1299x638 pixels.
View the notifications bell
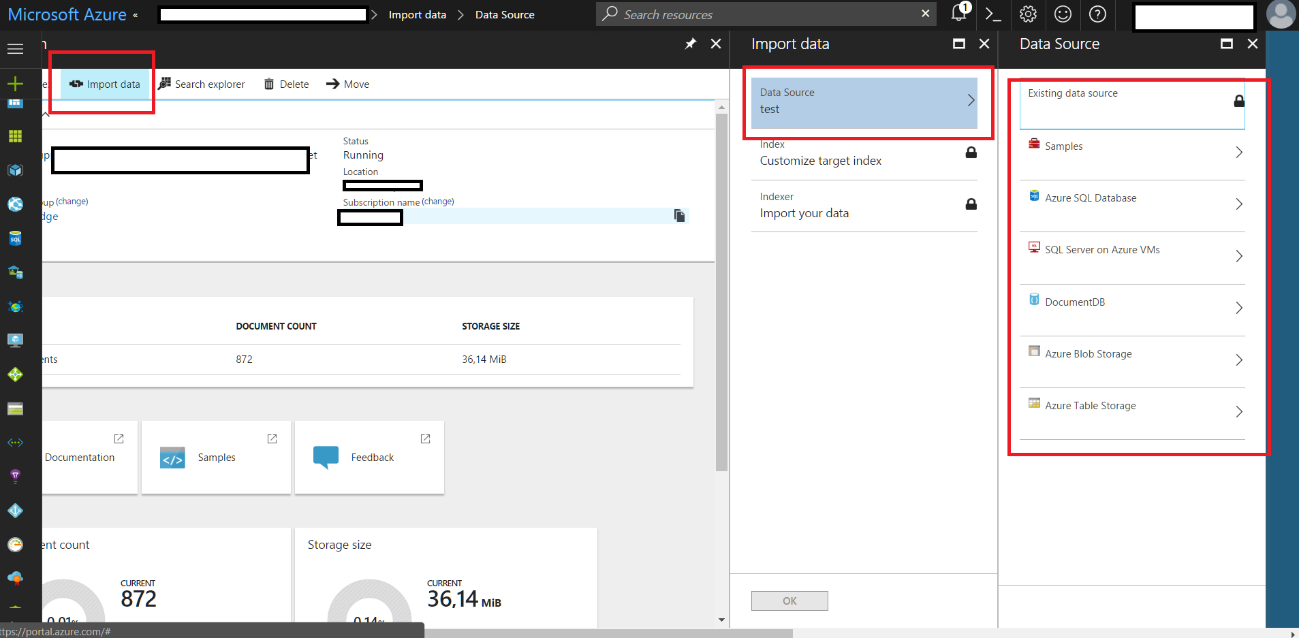point(958,14)
